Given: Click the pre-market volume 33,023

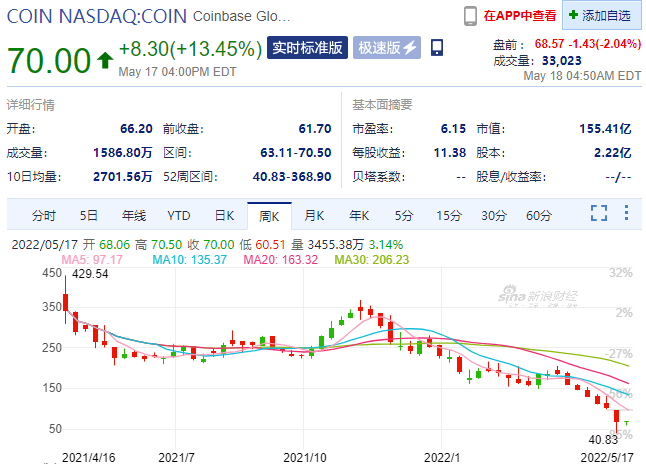Looking at the screenshot, I should click(562, 61).
